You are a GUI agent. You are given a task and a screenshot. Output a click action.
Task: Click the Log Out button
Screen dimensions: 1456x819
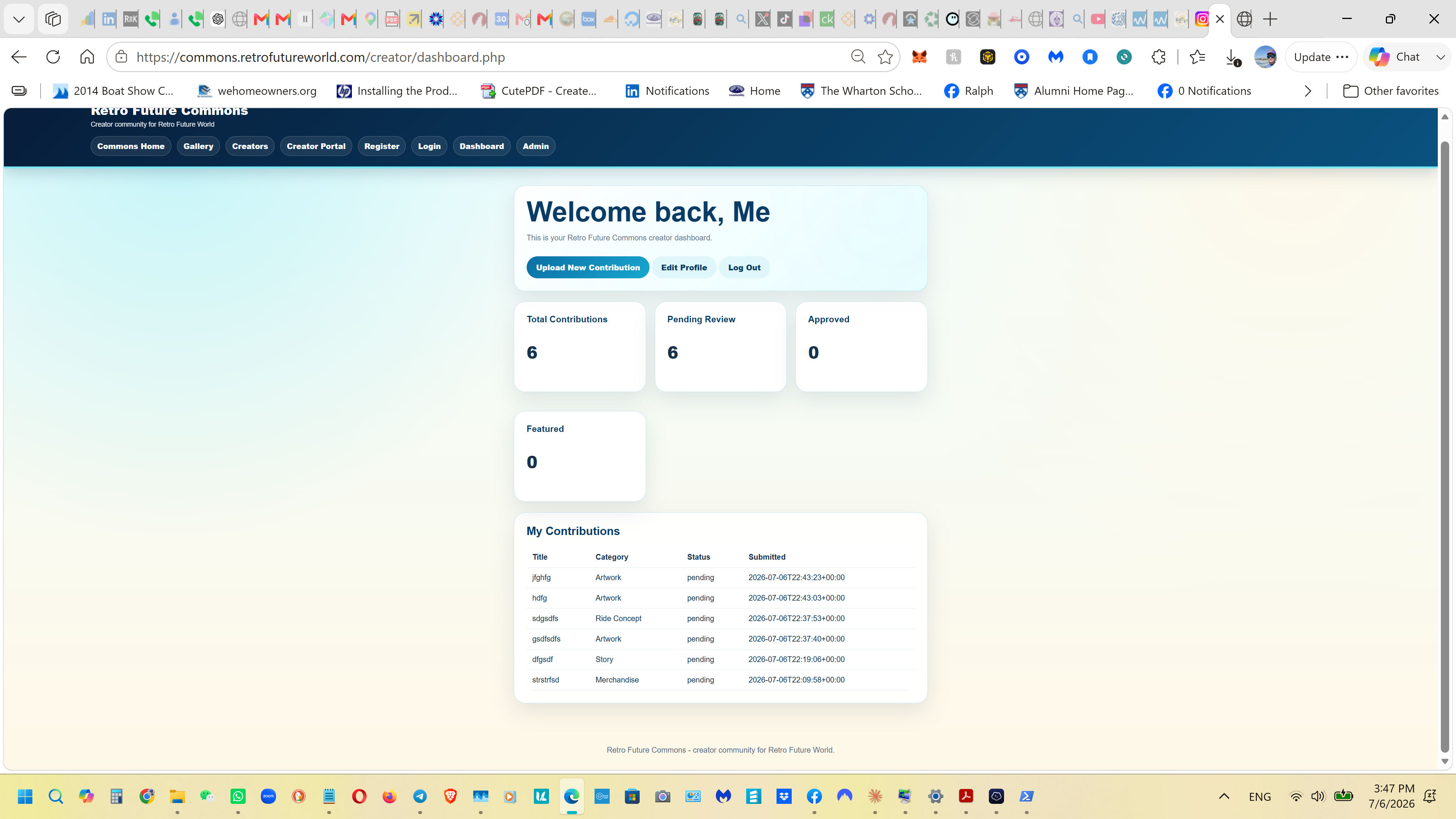coord(744,267)
